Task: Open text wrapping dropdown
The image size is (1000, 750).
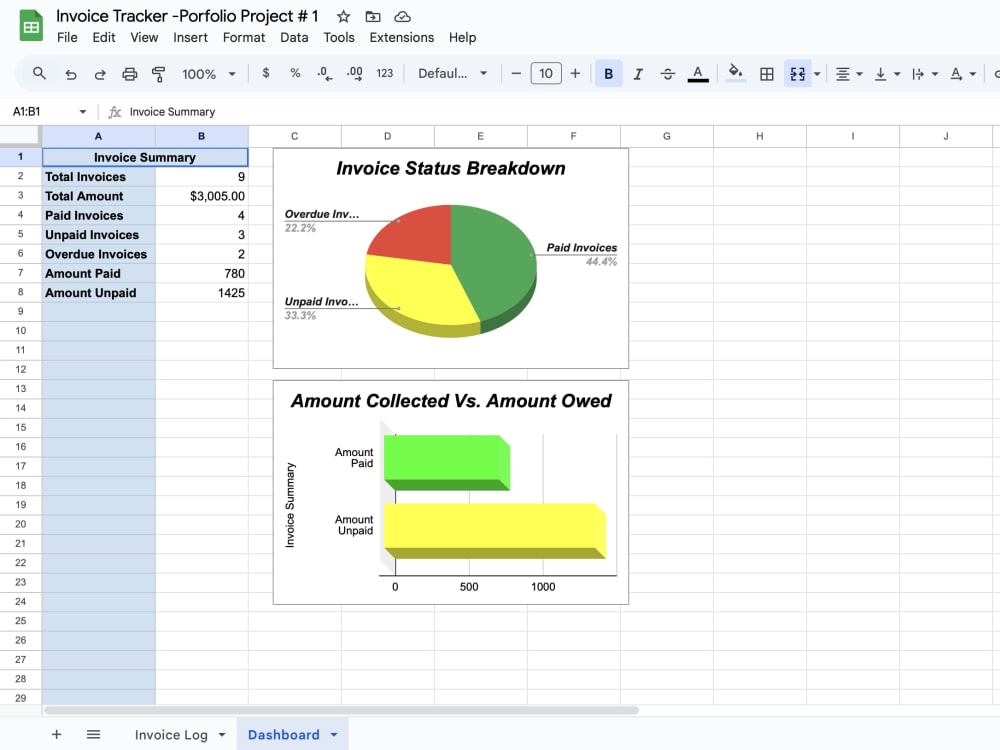Action: (925, 74)
